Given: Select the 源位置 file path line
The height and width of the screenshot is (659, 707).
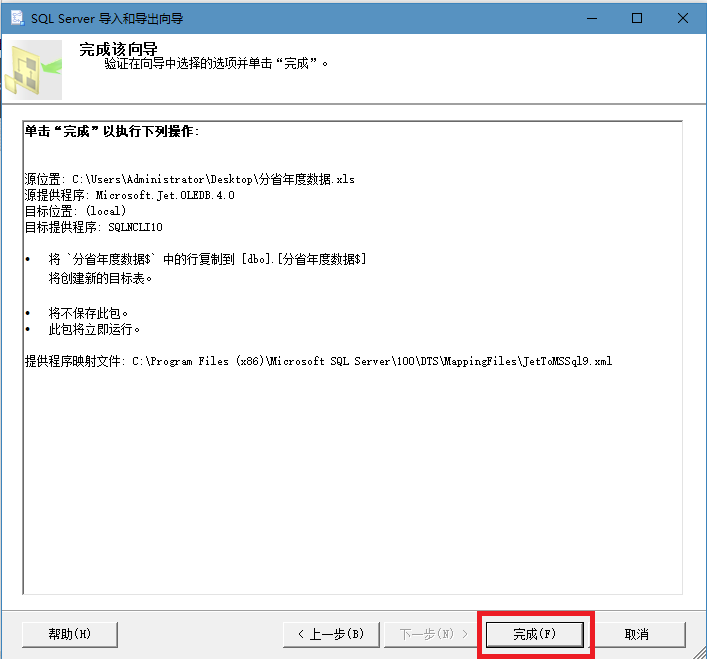Looking at the screenshot, I should tap(190, 179).
